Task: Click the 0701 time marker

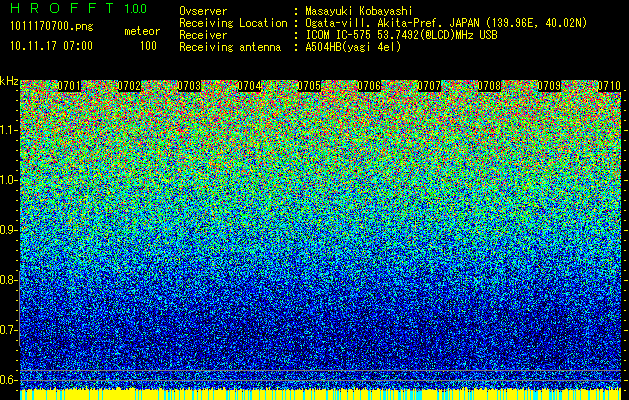Action: pyautogui.click(x=69, y=86)
